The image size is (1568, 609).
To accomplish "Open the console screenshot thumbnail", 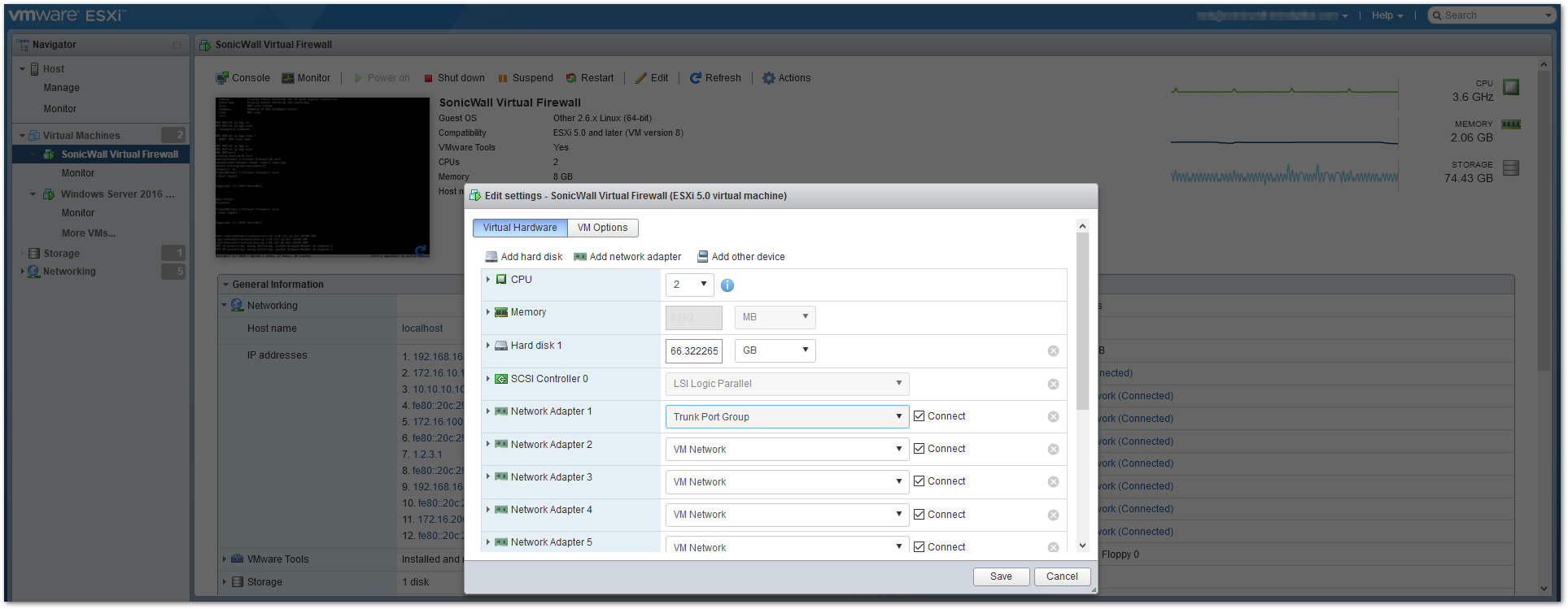I will 322,176.
